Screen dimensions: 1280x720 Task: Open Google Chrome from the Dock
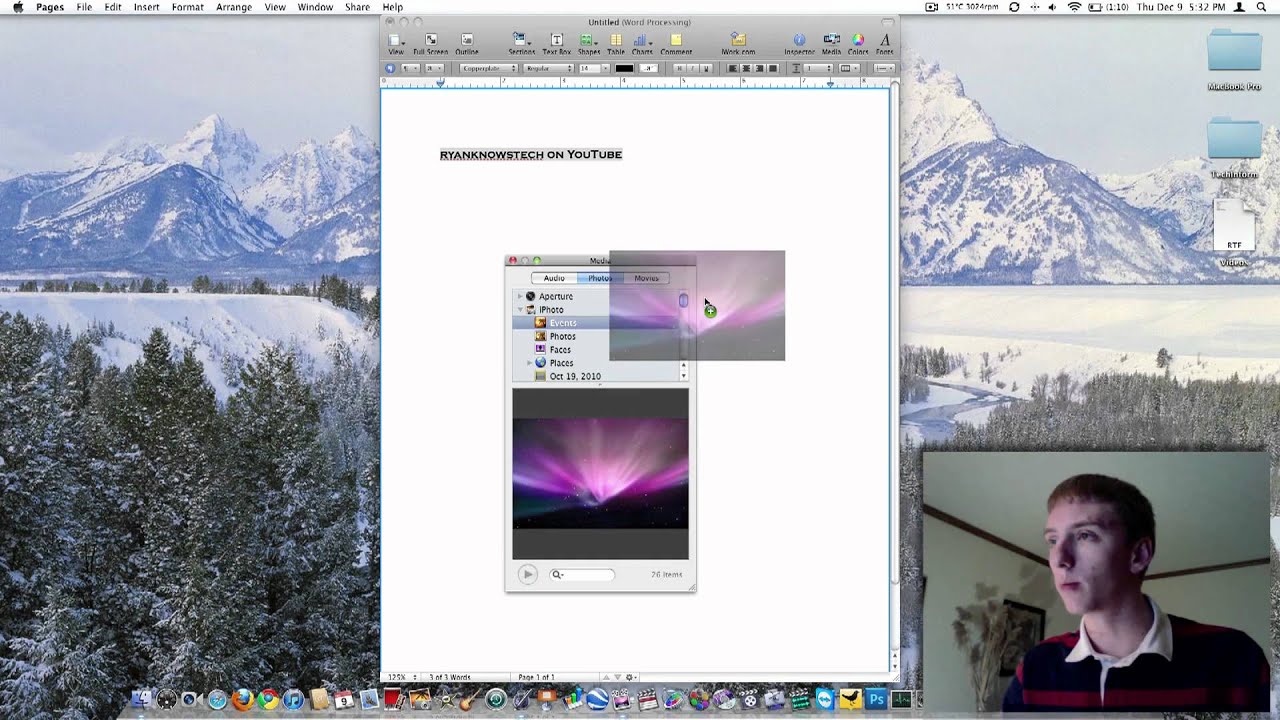click(268, 700)
